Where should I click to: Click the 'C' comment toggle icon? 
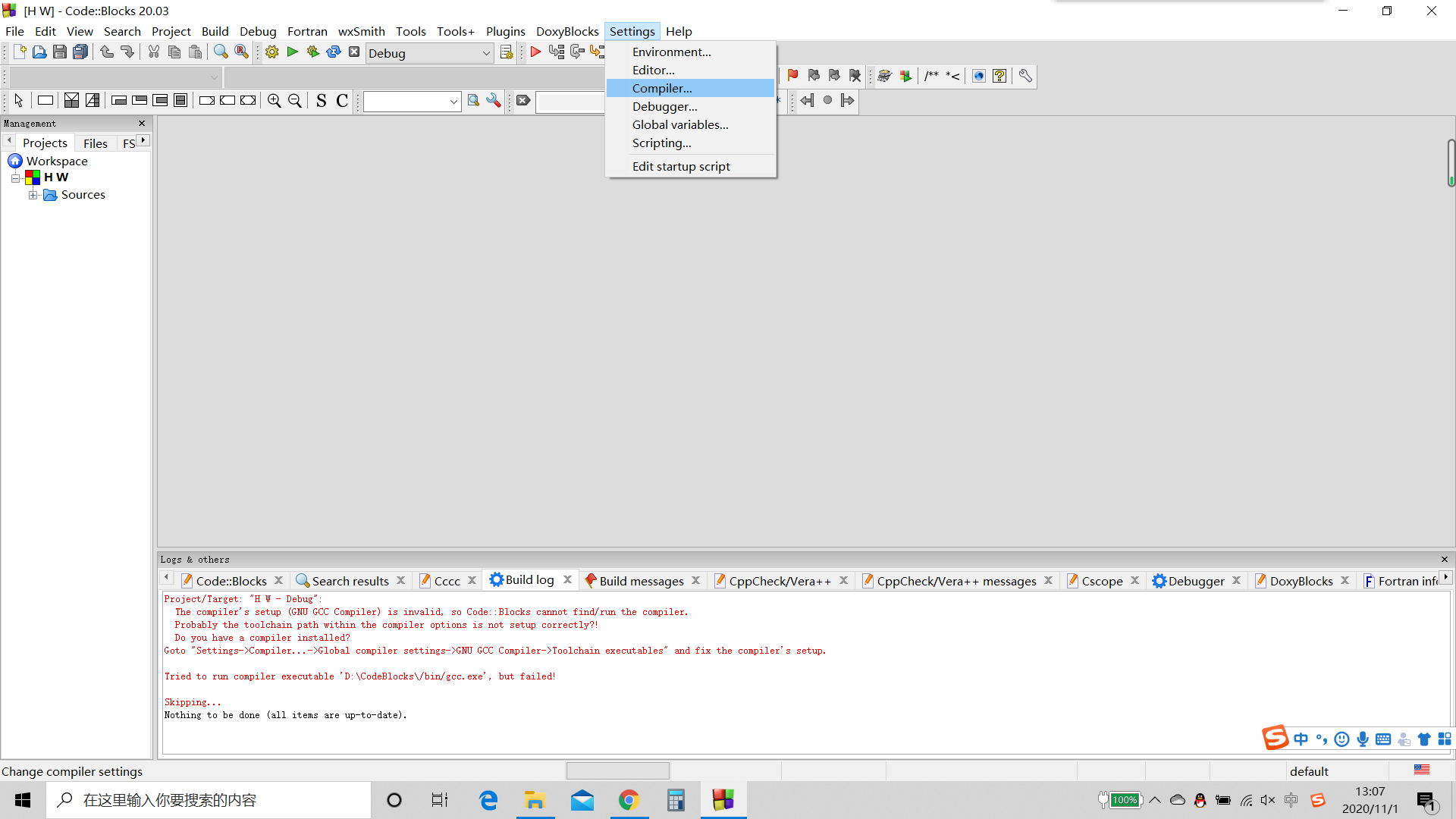342,101
